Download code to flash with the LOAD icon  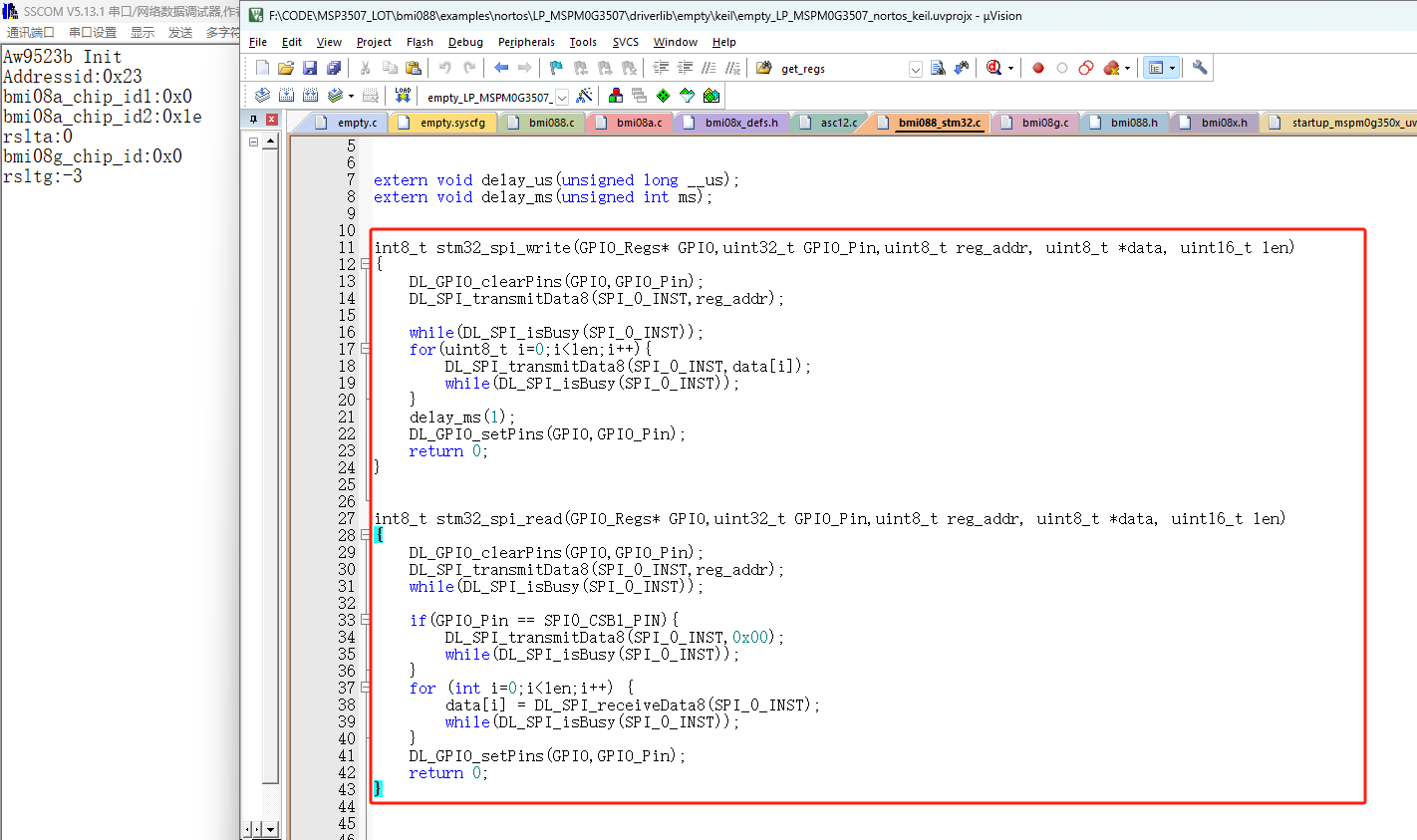(x=403, y=96)
